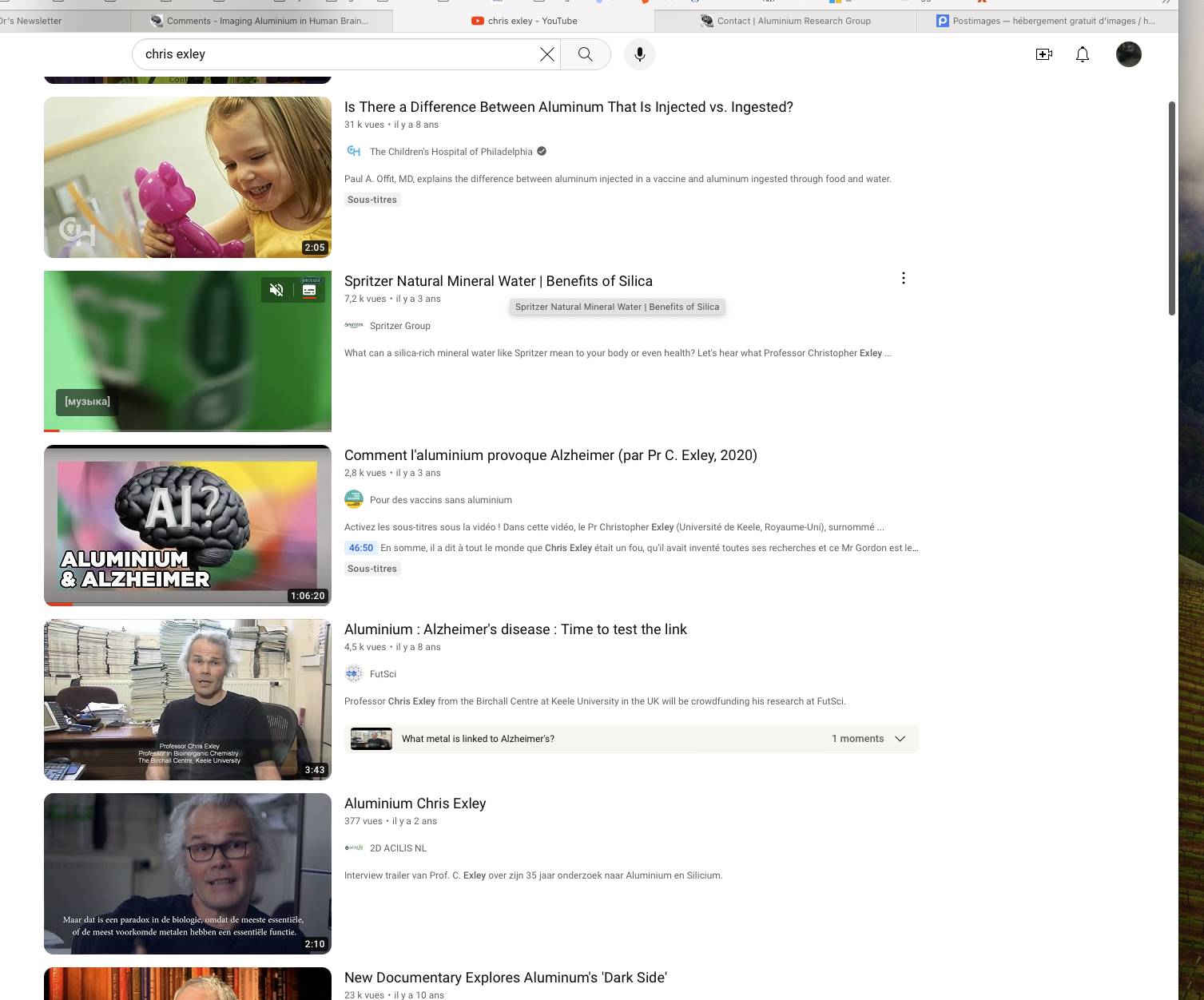The width and height of the screenshot is (1204, 1000).
Task: Click the page vertical scrollbar
Action: (x=1172, y=208)
